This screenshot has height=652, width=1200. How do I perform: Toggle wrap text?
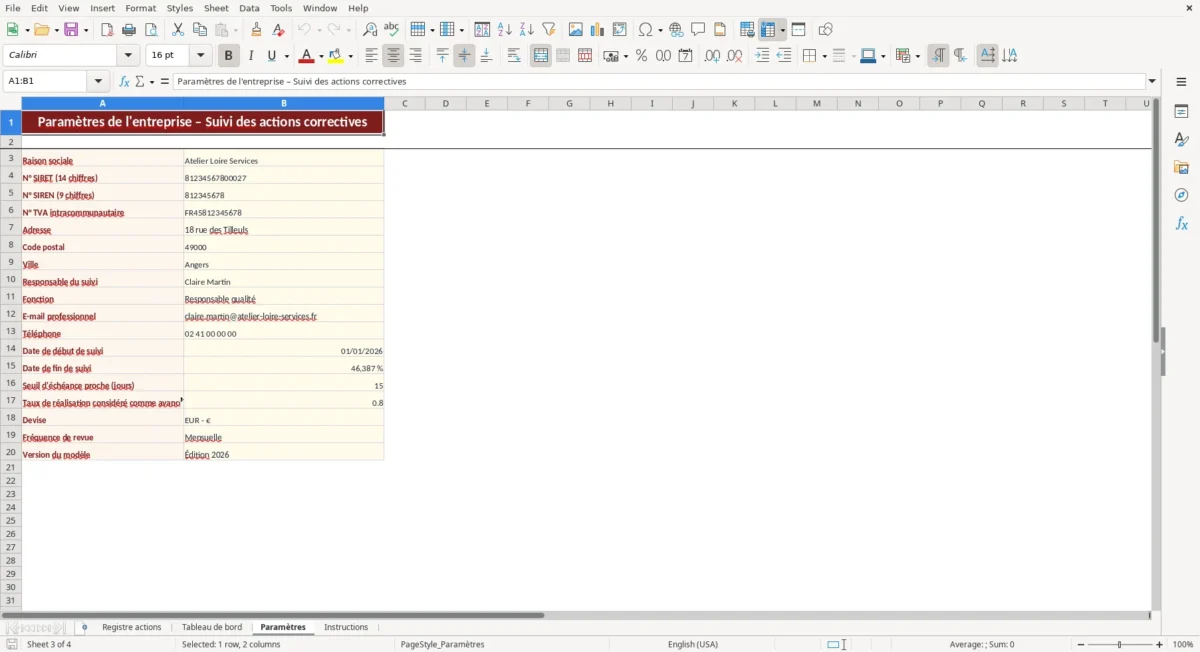(x=515, y=56)
